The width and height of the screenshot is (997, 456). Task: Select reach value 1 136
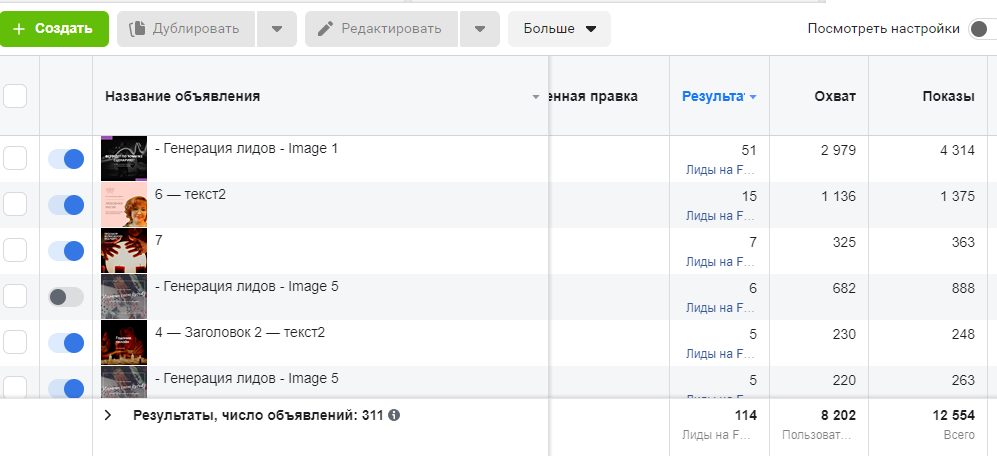(x=837, y=197)
